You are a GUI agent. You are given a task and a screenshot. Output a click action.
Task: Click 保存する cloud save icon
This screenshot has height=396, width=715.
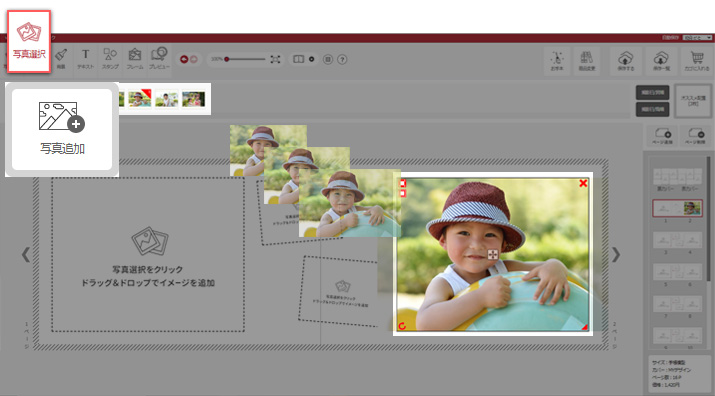[626, 61]
